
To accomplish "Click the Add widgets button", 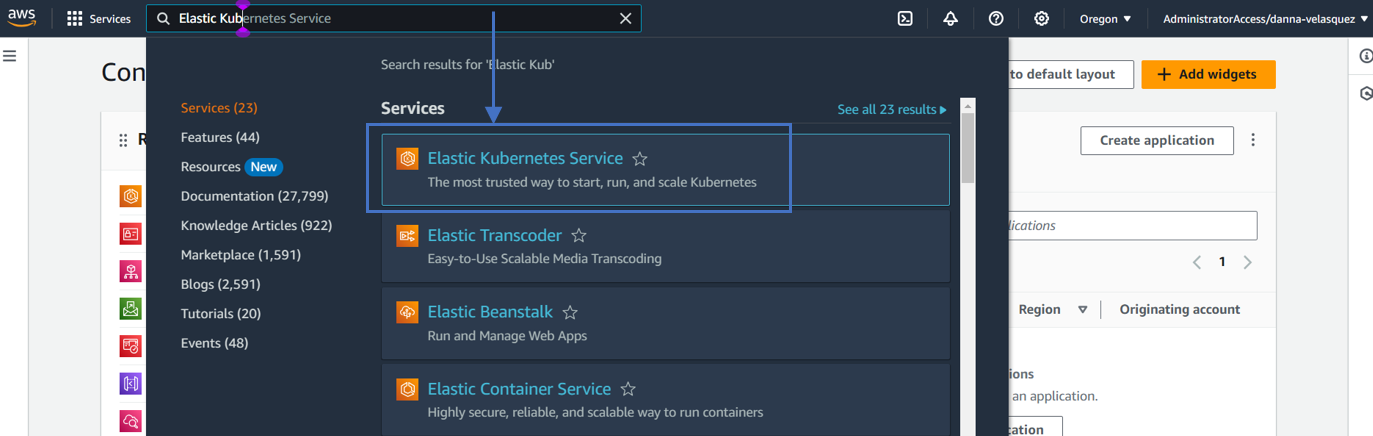I will point(1207,74).
